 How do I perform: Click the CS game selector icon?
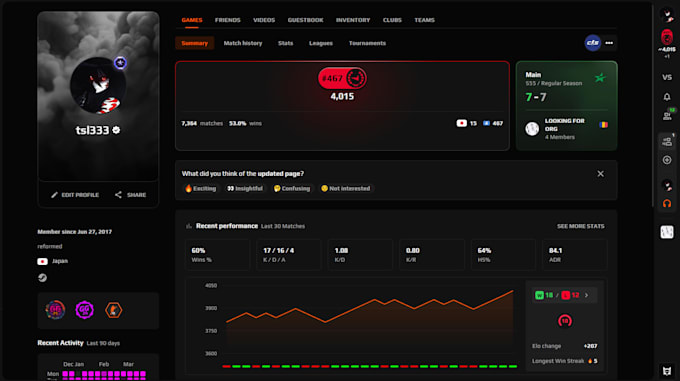(x=592, y=42)
